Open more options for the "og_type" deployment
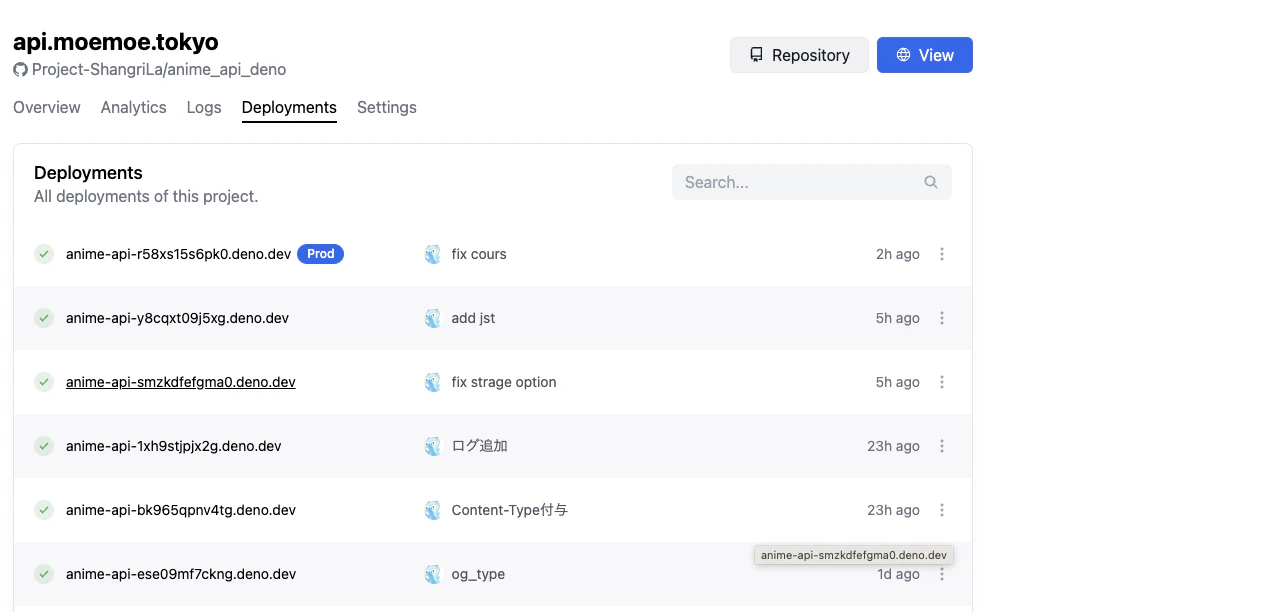The width and height of the screenshot is (1280, 612). pos(942,574)
